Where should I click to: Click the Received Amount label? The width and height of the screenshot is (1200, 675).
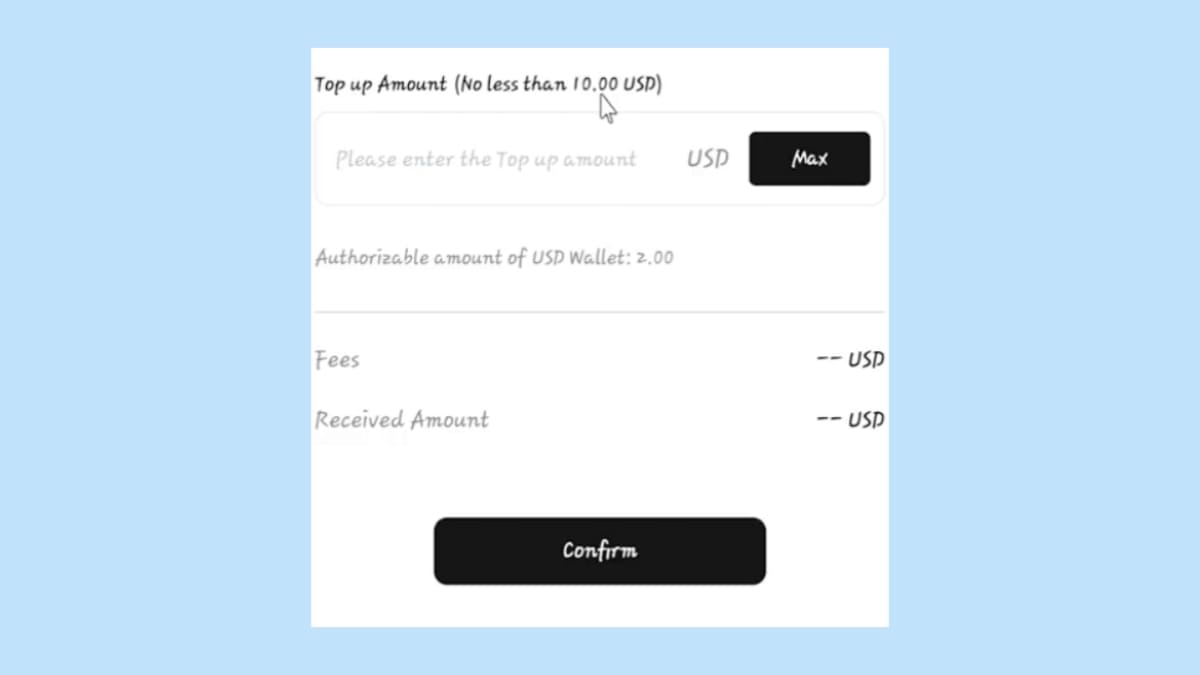point(402,420)
